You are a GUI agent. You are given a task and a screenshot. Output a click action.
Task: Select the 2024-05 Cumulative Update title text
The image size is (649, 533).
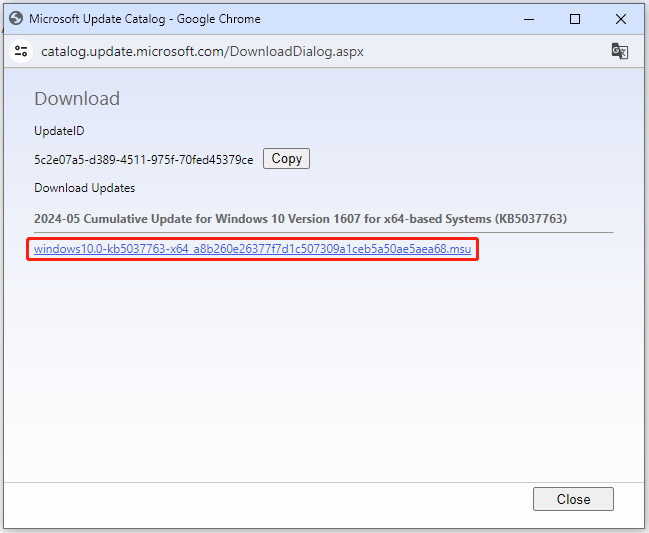coord(300,218)
